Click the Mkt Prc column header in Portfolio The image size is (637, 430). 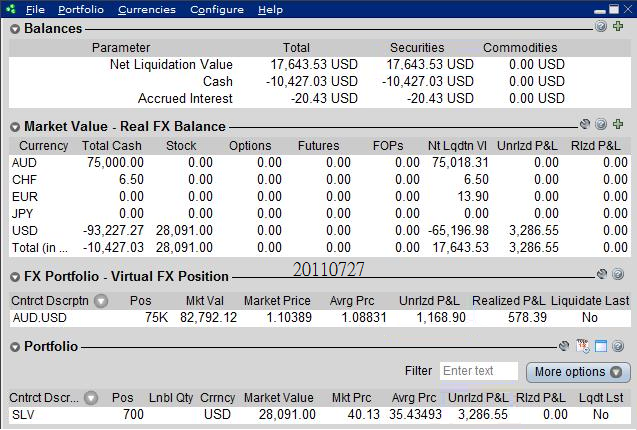351,397
